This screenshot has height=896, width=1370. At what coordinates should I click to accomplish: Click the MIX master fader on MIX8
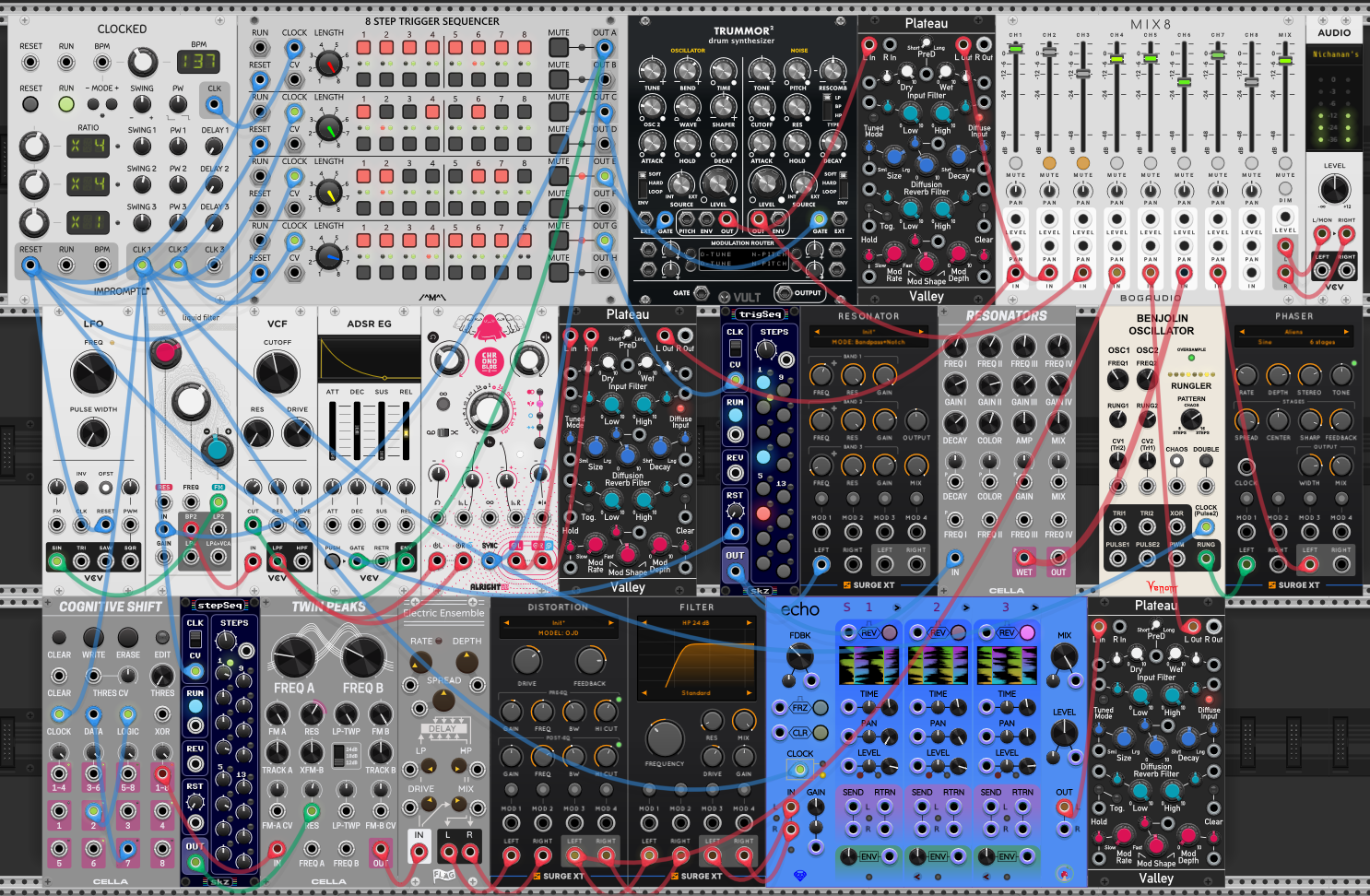tap(1285, 61)
